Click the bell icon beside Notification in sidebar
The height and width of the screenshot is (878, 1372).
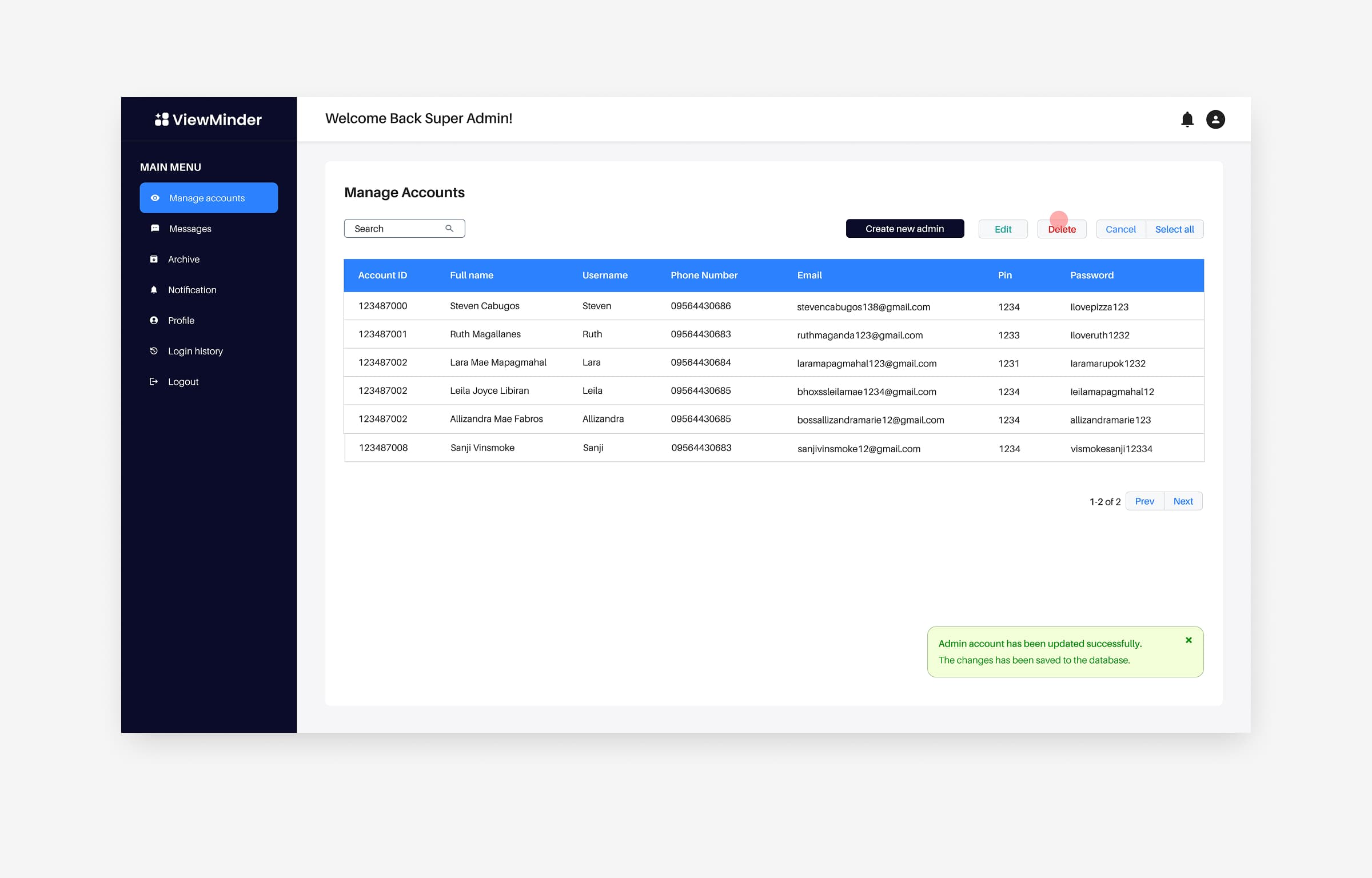(154, 290)
